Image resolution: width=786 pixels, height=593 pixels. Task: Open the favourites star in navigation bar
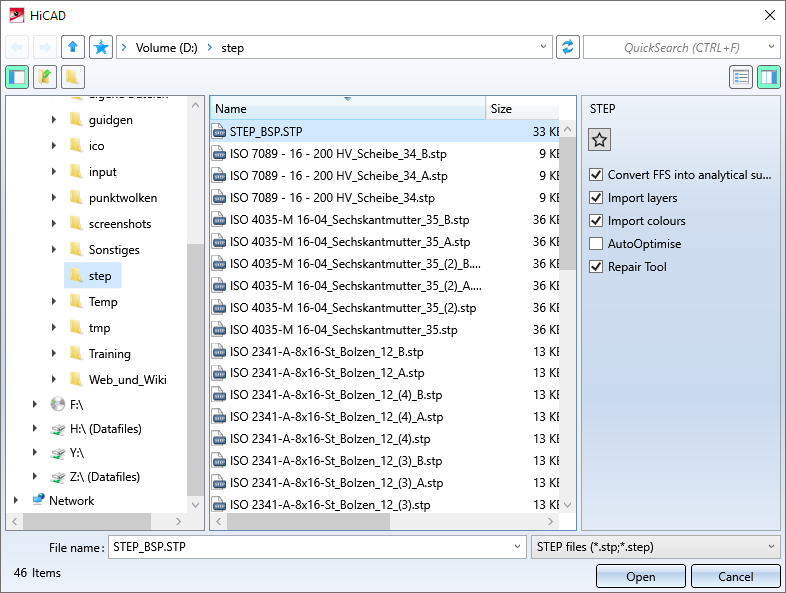(x=101, y=47)
